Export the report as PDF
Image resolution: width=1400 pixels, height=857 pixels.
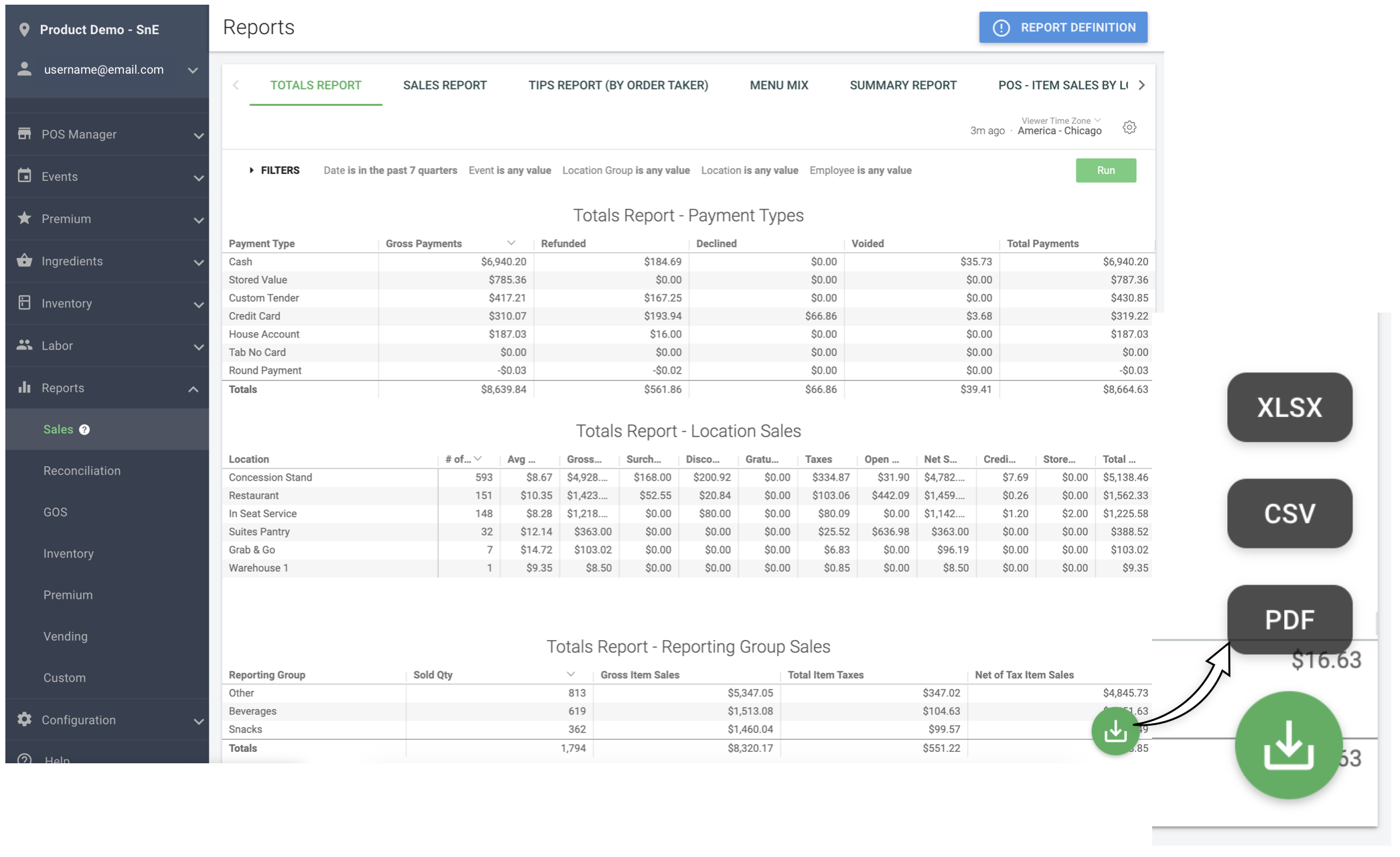click(x=1289, y=619)
